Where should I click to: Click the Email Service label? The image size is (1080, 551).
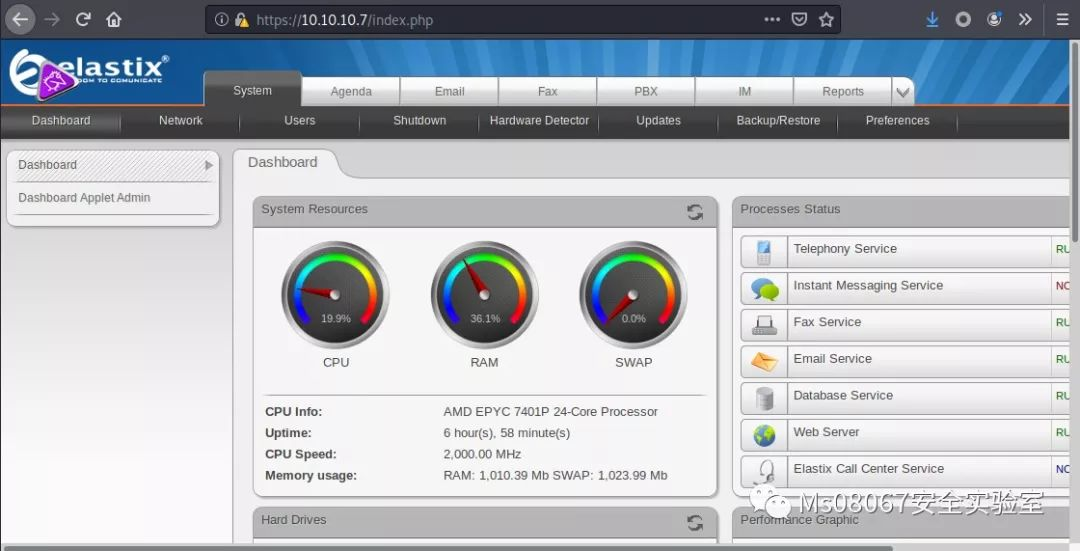pos(833,359)
